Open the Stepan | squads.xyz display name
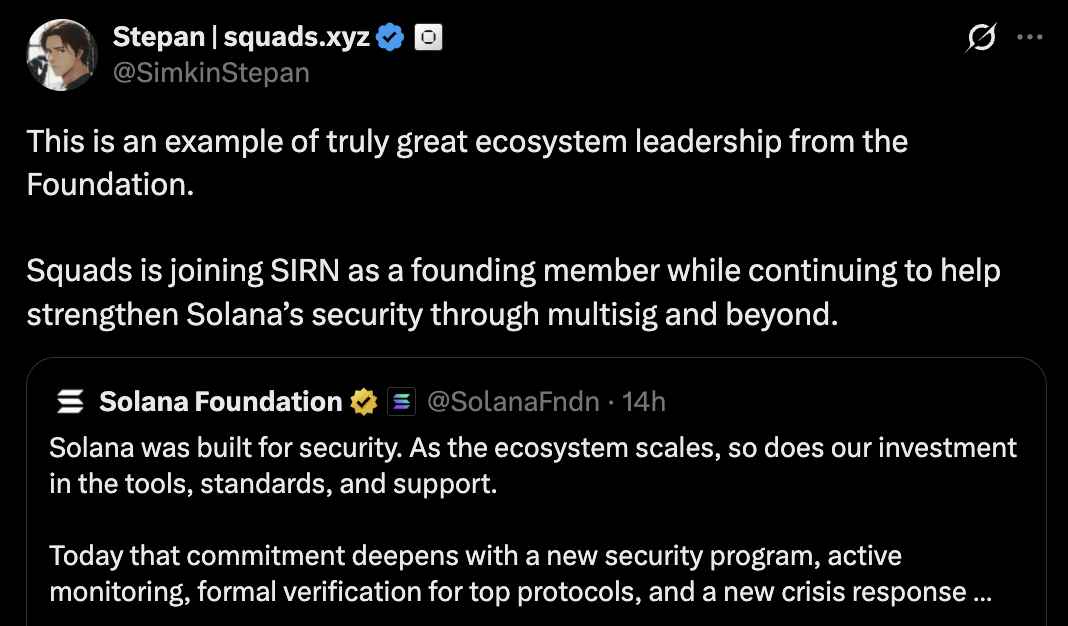This screenshot has height=626, width=1068. tap(241, 38)
